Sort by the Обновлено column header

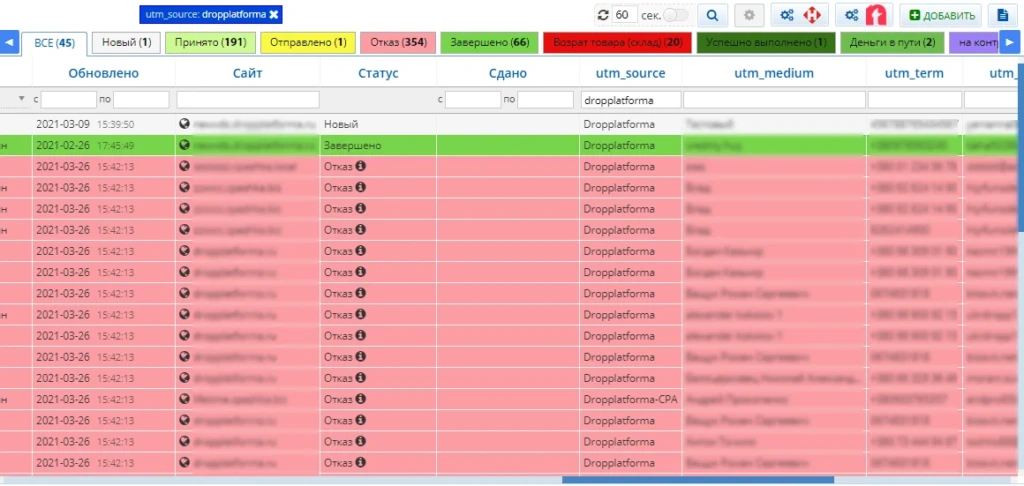coord(103,73)
